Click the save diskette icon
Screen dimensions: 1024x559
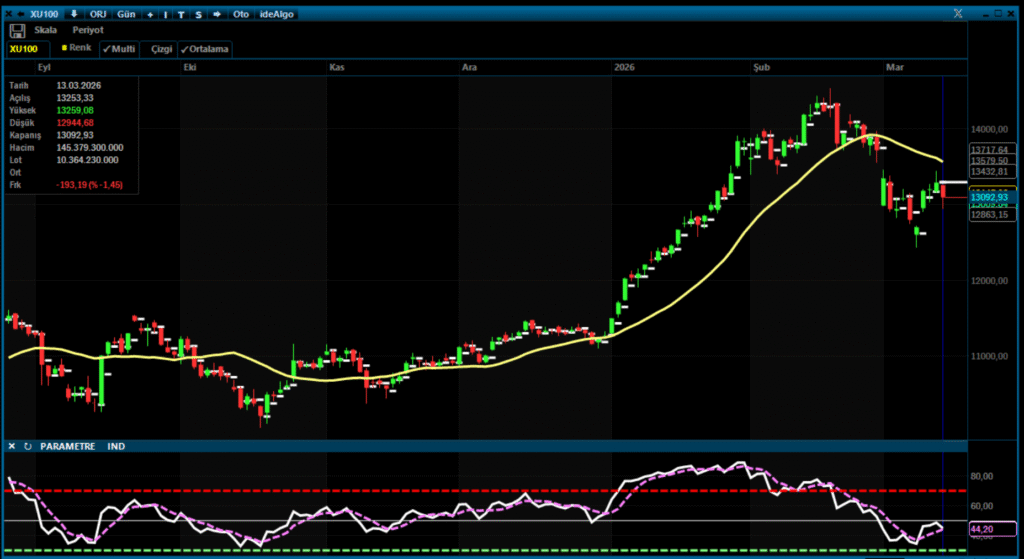(x=17, y=30)
